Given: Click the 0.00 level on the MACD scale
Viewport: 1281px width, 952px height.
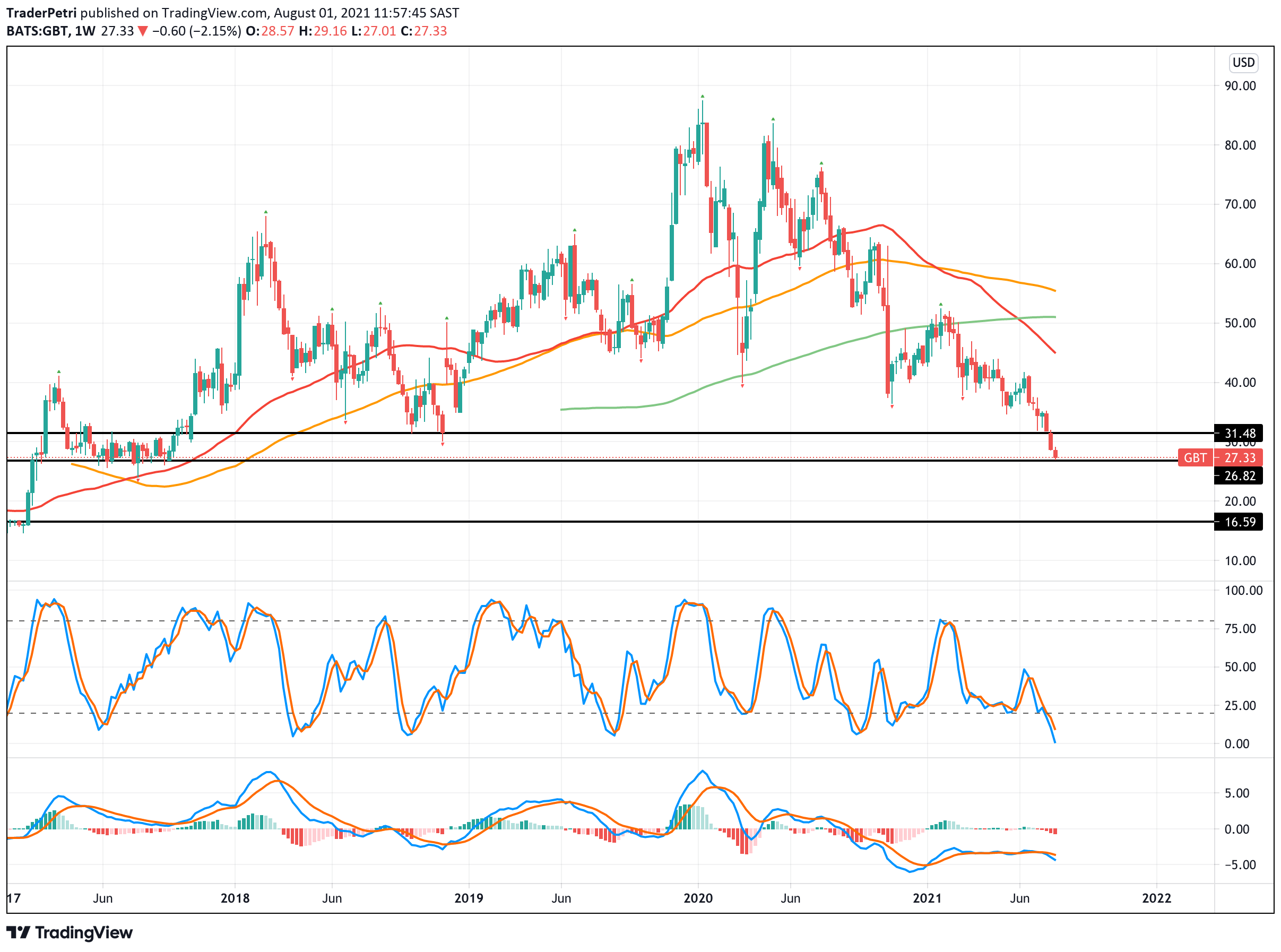Looking at the screenshot, I should tap(1236, 829).
